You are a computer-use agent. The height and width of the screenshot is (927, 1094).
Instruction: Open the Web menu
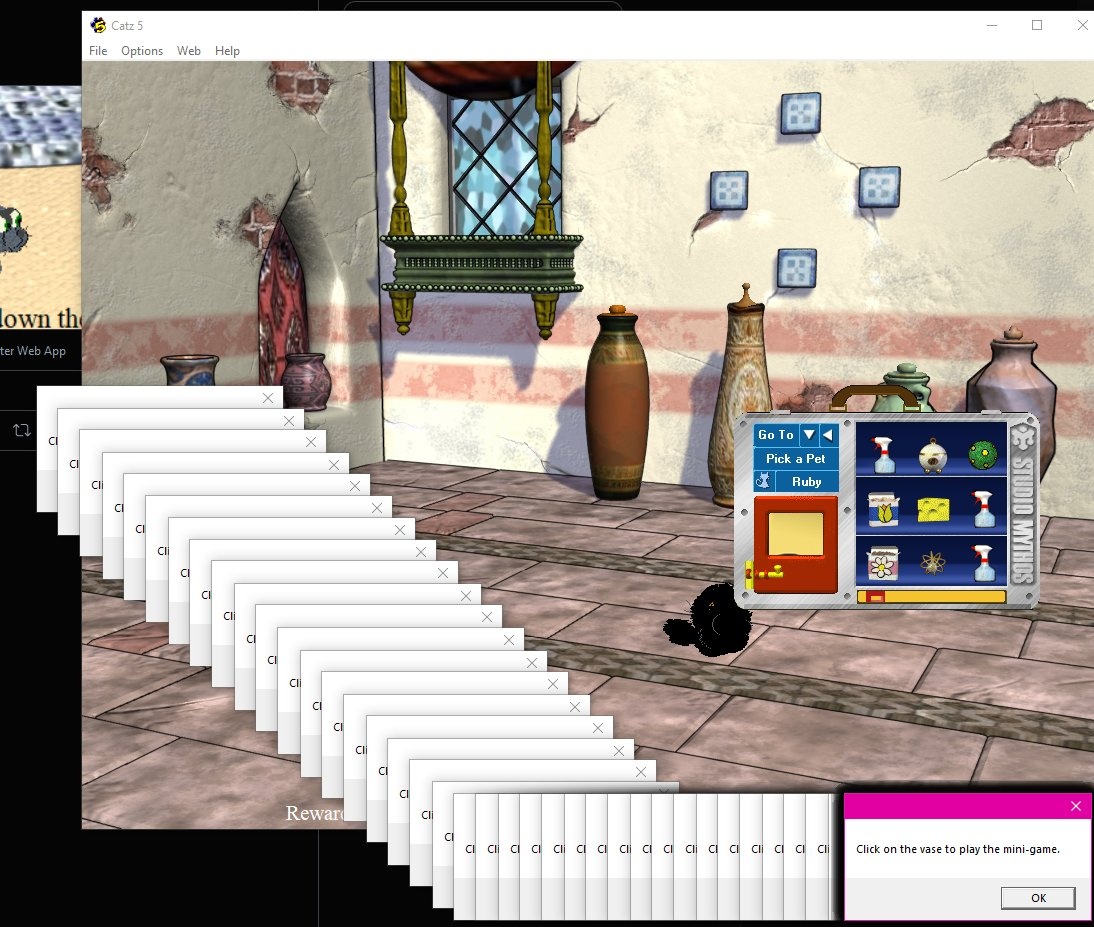point(188,51)
